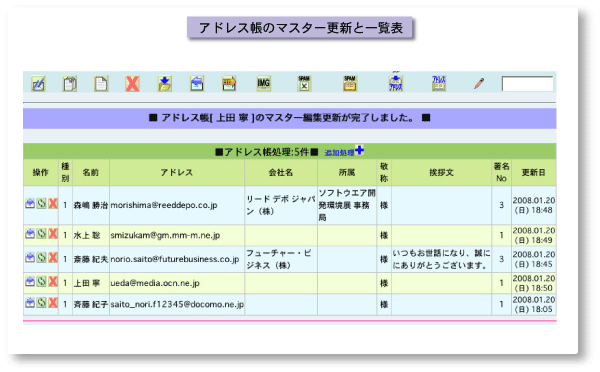Screen dimensions: 600x372
Task: Click the blue address list toolbar icon
Action: coord(439,83)
